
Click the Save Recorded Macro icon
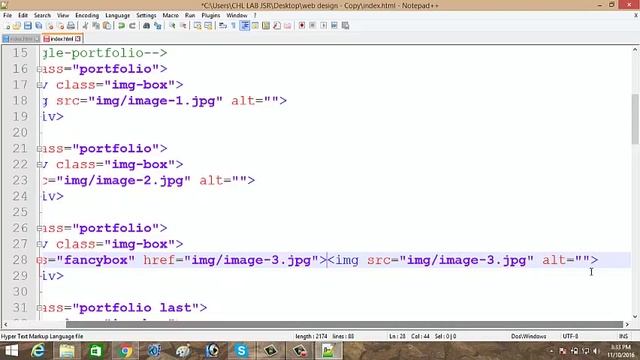pos(345,26)
